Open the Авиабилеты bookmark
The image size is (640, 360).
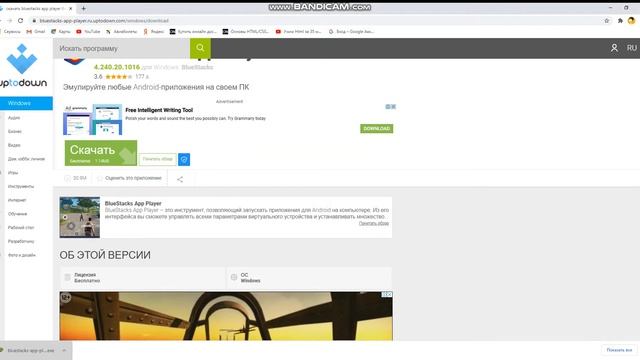[121, 31]
